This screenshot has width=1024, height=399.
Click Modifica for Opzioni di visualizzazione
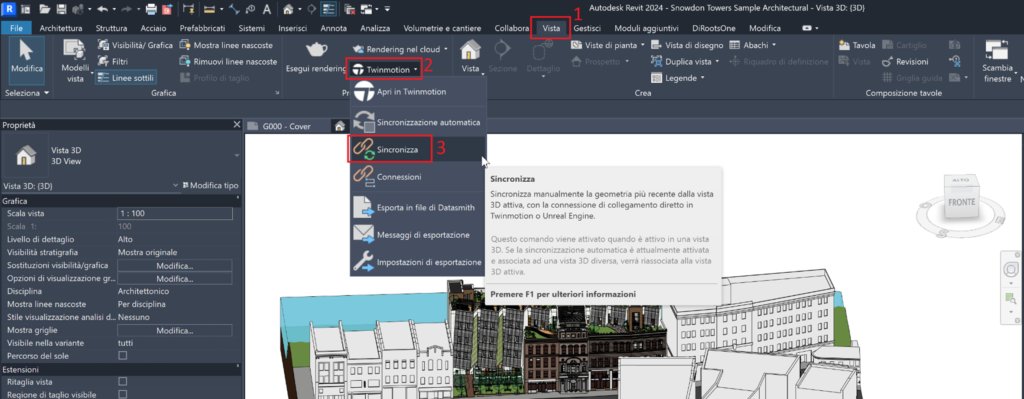pyautogui.click(x=175, y=279)
